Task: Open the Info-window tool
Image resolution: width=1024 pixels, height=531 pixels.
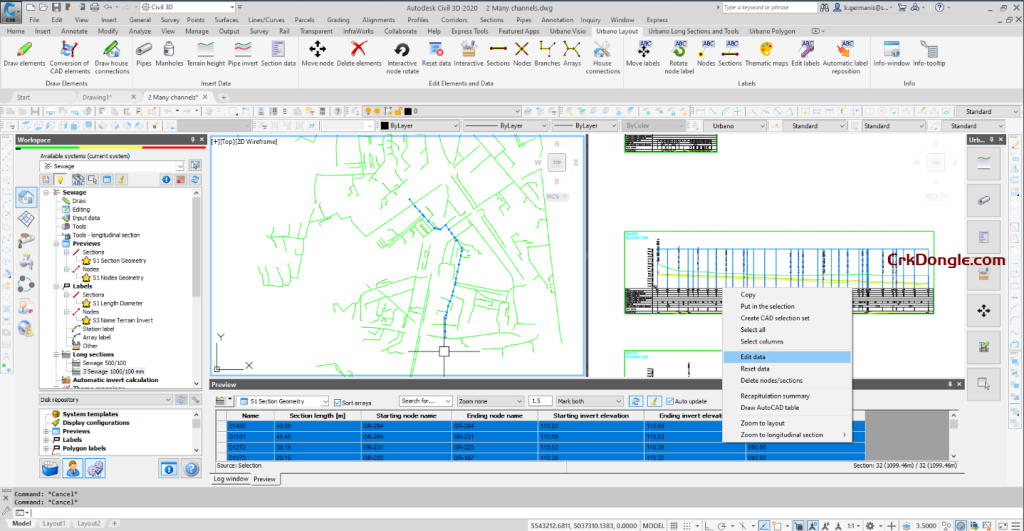Action: (x=891, y=54)
